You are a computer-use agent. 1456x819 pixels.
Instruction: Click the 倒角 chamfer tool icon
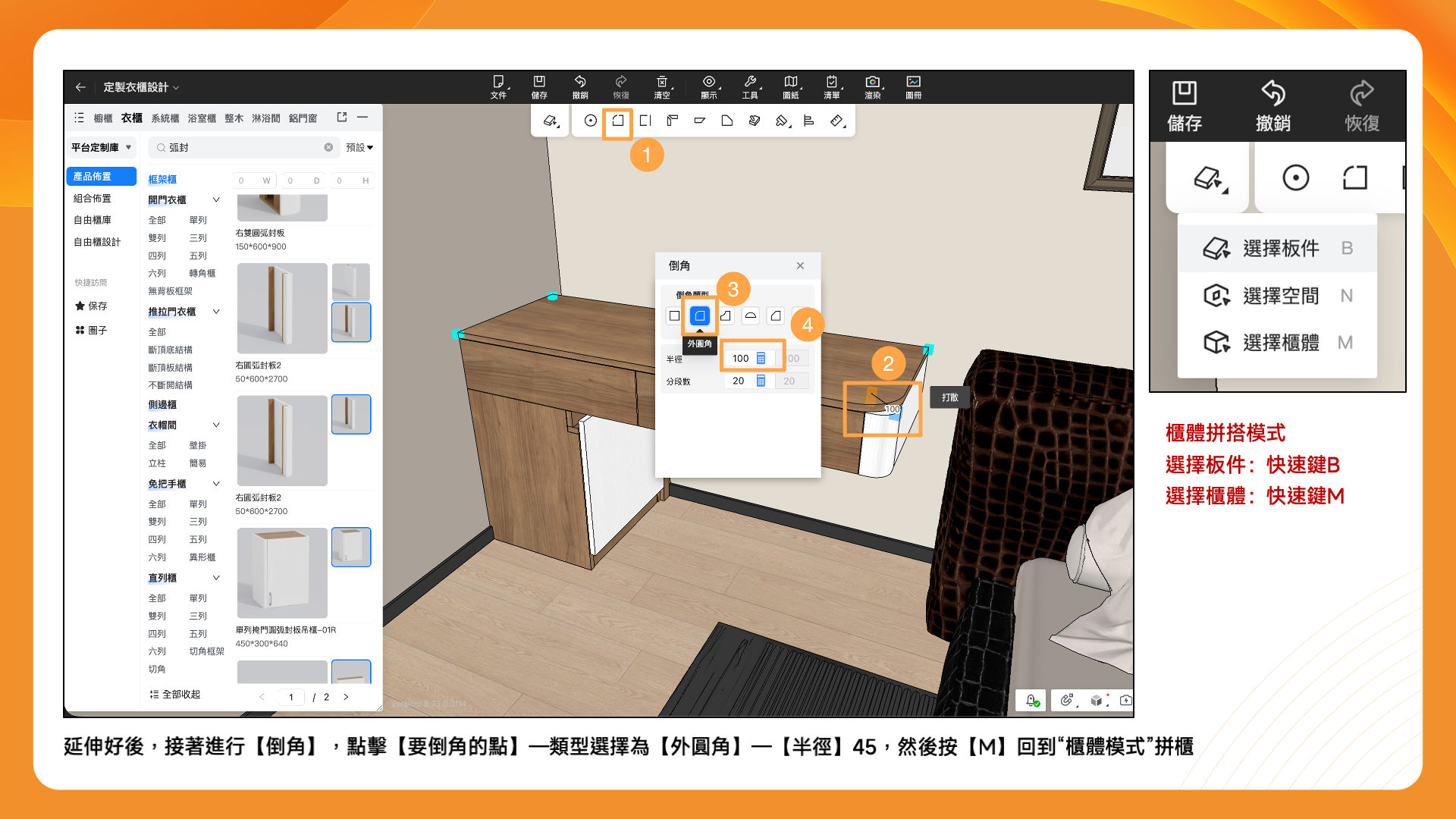618,121
